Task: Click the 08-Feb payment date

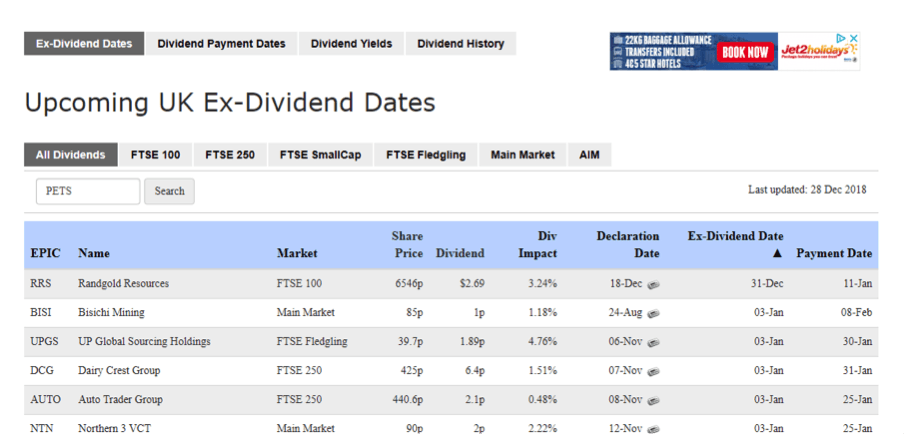Action: coord(856,313)
